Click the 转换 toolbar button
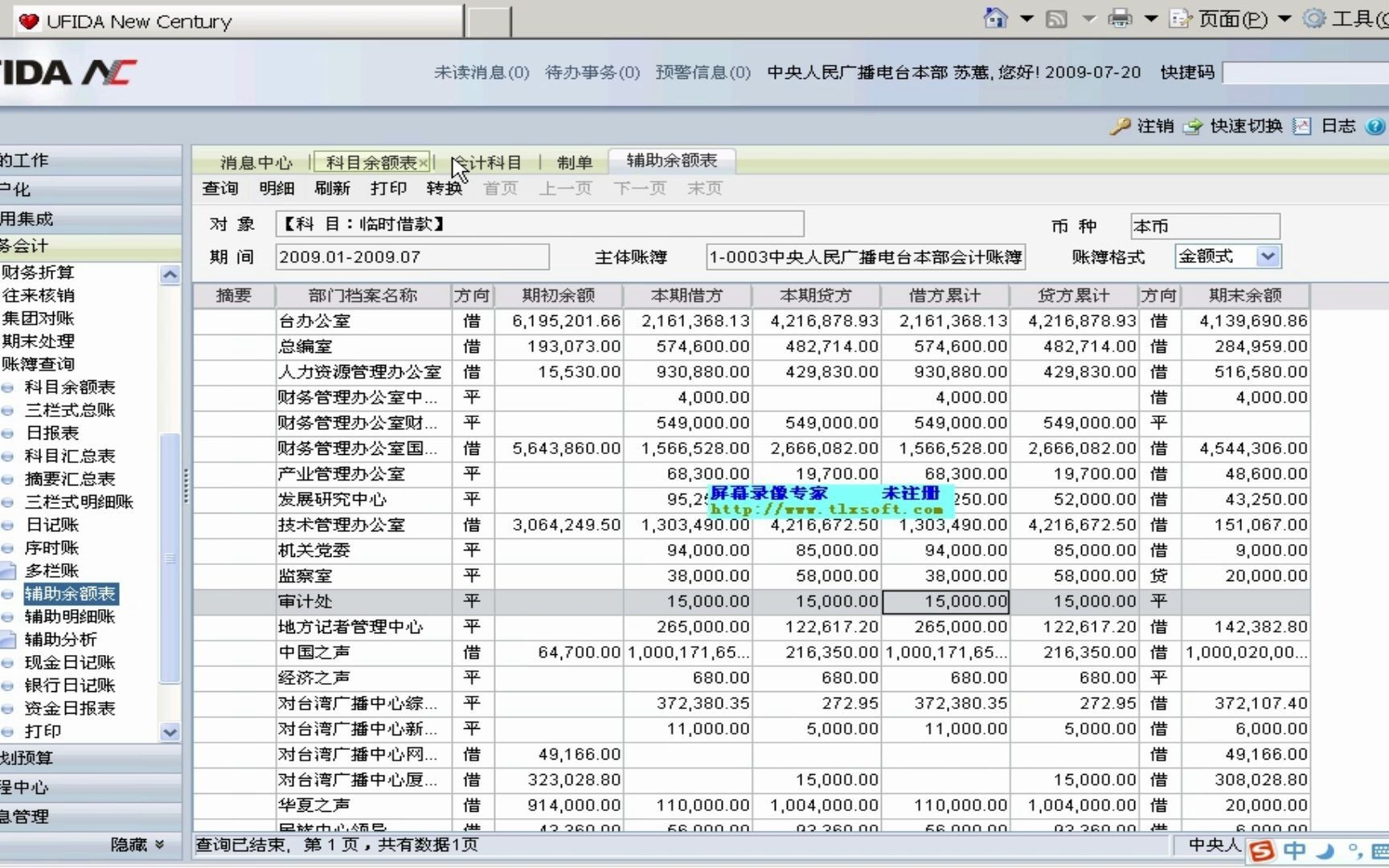Image resolution: width=1389 pixels, height=868 pixels. 445,188
